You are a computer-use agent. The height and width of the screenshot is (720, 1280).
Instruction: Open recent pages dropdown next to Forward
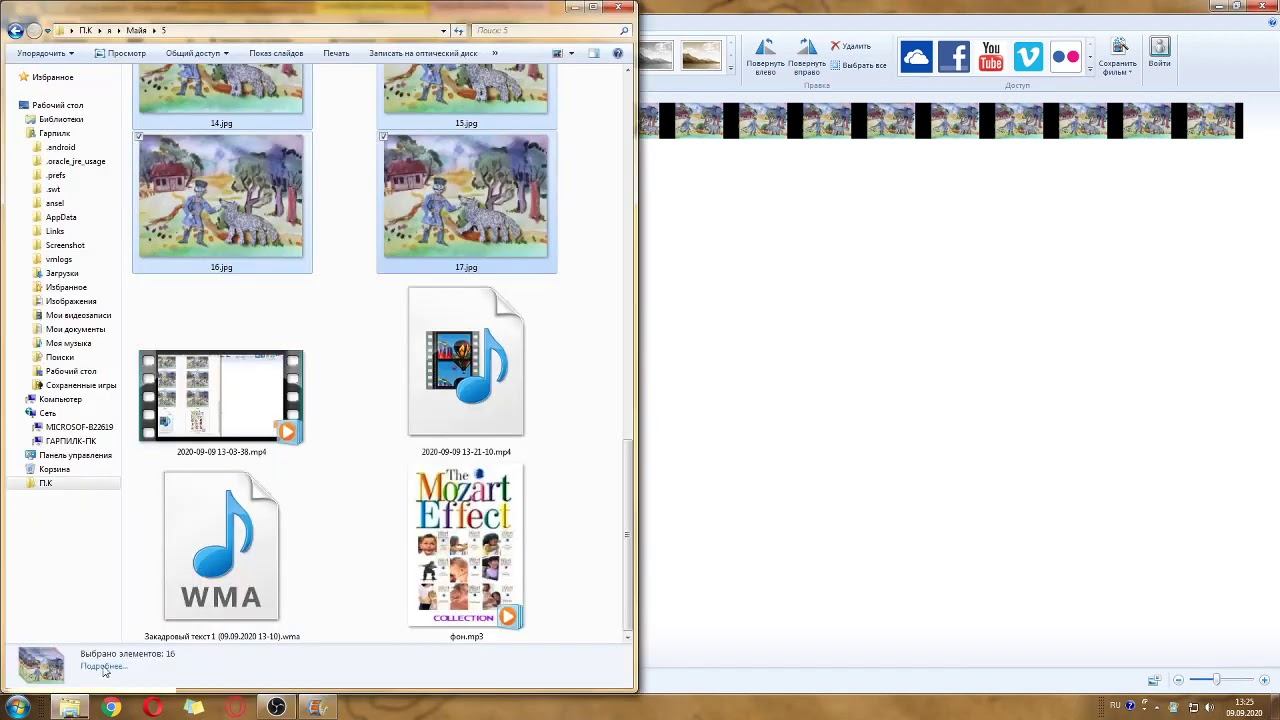pyautogui.click(x=49, y=30)
